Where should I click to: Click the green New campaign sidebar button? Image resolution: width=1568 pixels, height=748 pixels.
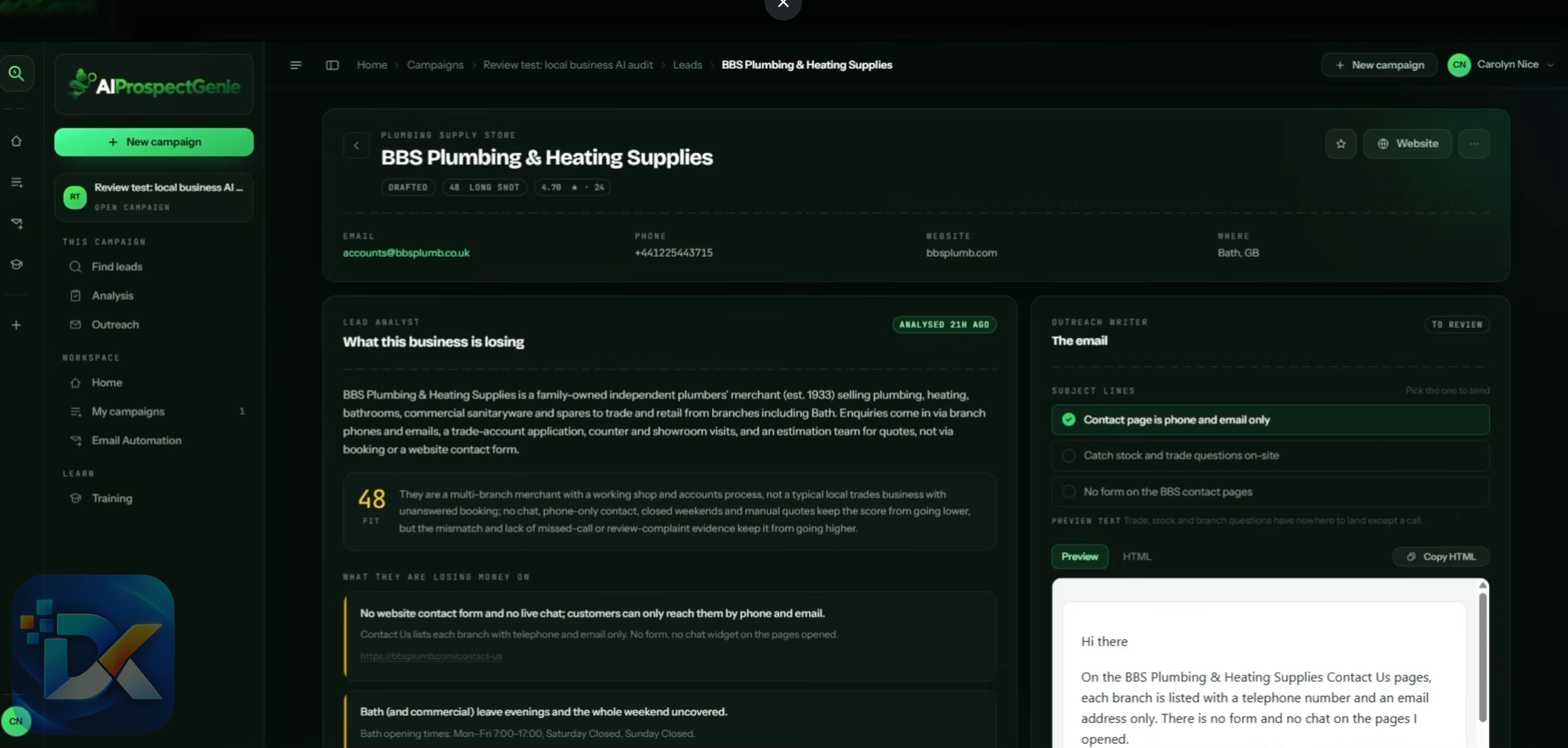[x=154, y=142]
